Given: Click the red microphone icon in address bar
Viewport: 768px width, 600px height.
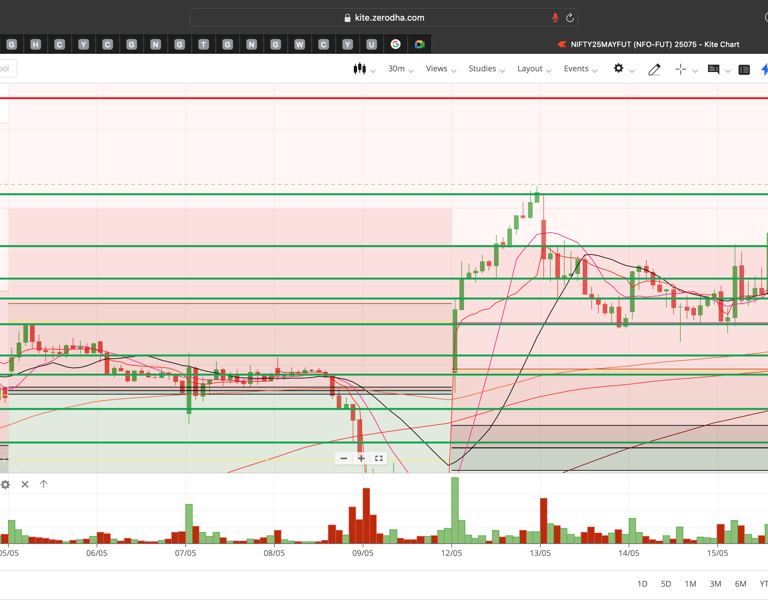Looking at the screenshot, I should pos(555,18).
